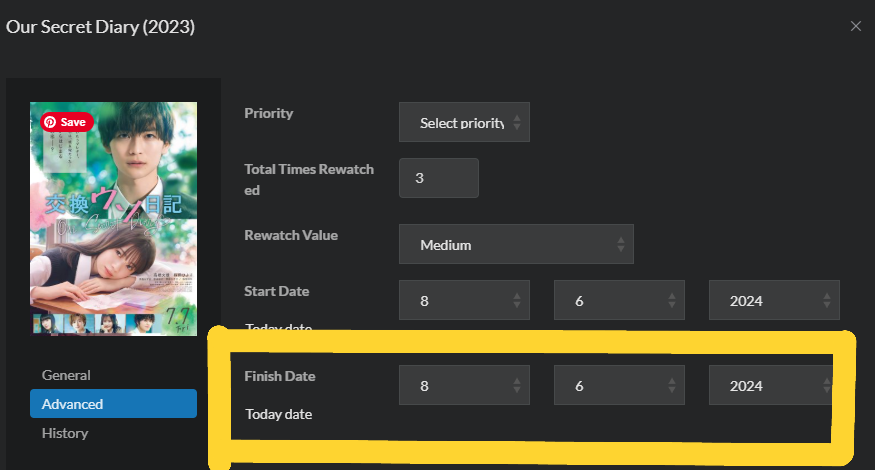
Task: Close the Our Secret Diary dialog
Action: [x=855, y=26]
